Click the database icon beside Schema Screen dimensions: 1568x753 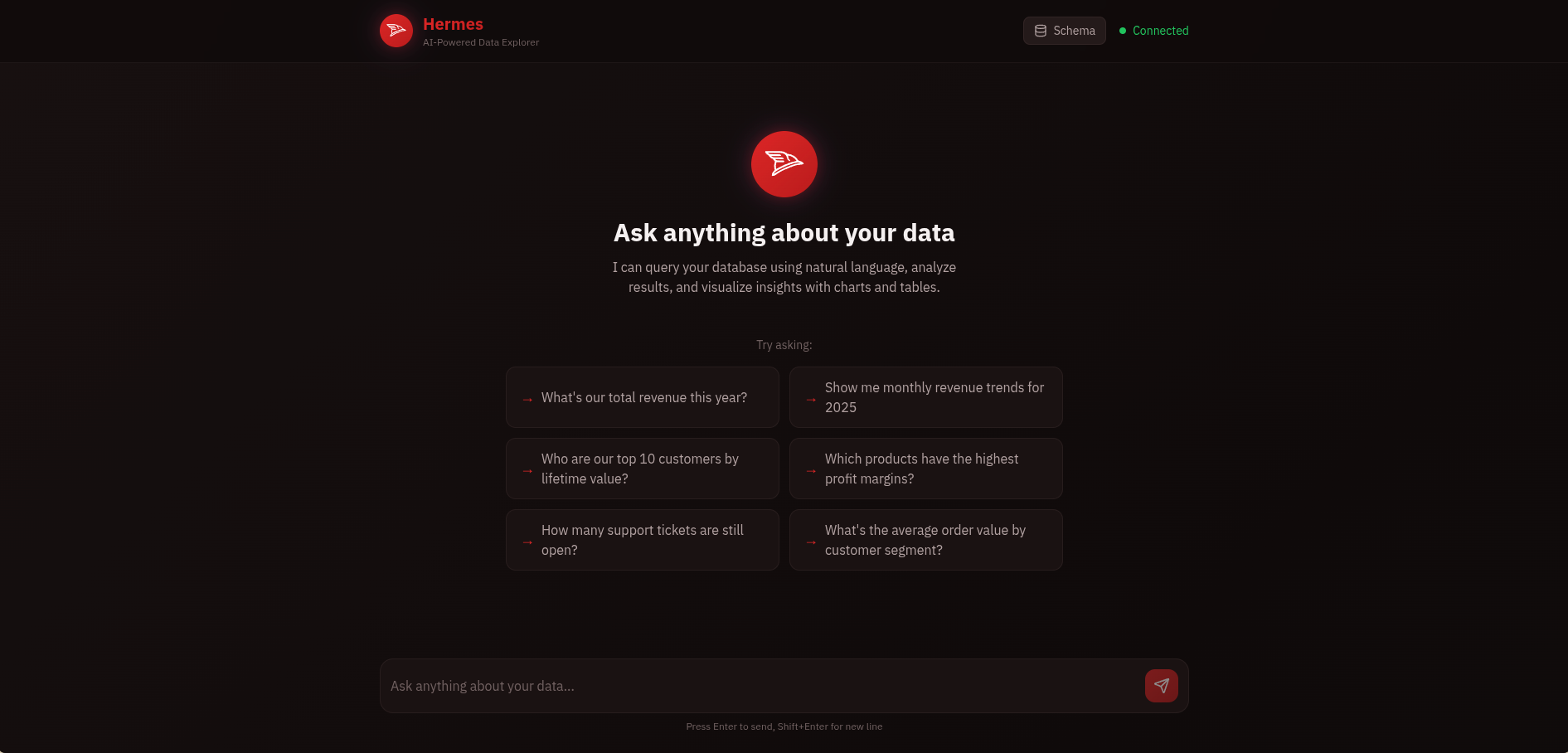[1040, 31]
